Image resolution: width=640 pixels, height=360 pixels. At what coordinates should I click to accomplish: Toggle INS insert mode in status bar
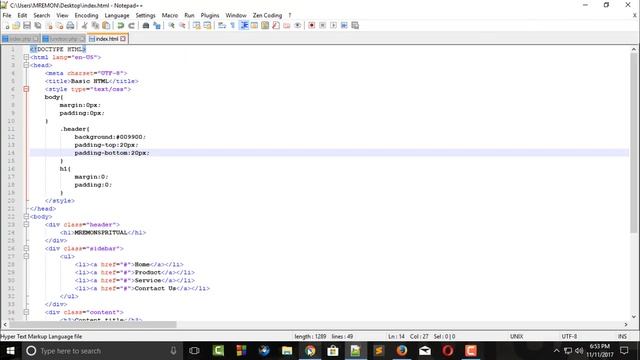[x=622, y=337]
